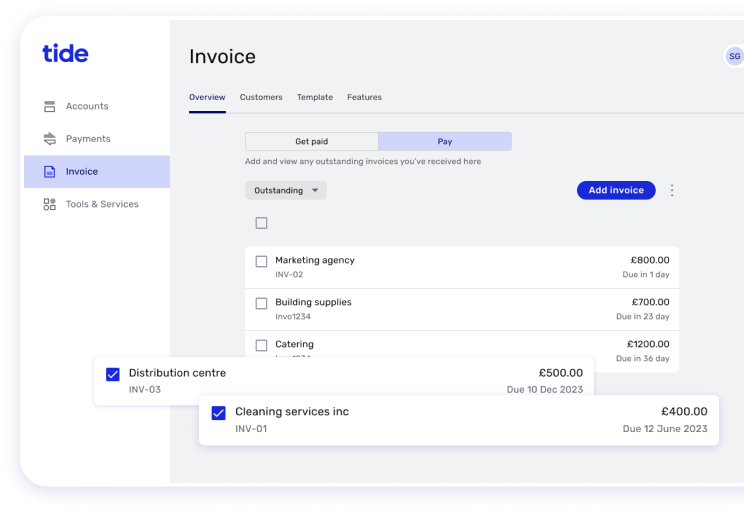The height and width of the screenshot is (511, 744).
Task: Open the Catering invoice name
Action: (x=295, y=344)
